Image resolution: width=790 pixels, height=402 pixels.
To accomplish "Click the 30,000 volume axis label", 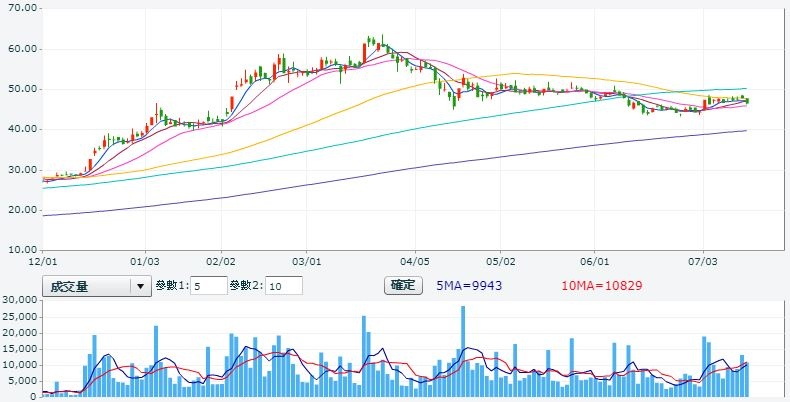I will 20,300.
